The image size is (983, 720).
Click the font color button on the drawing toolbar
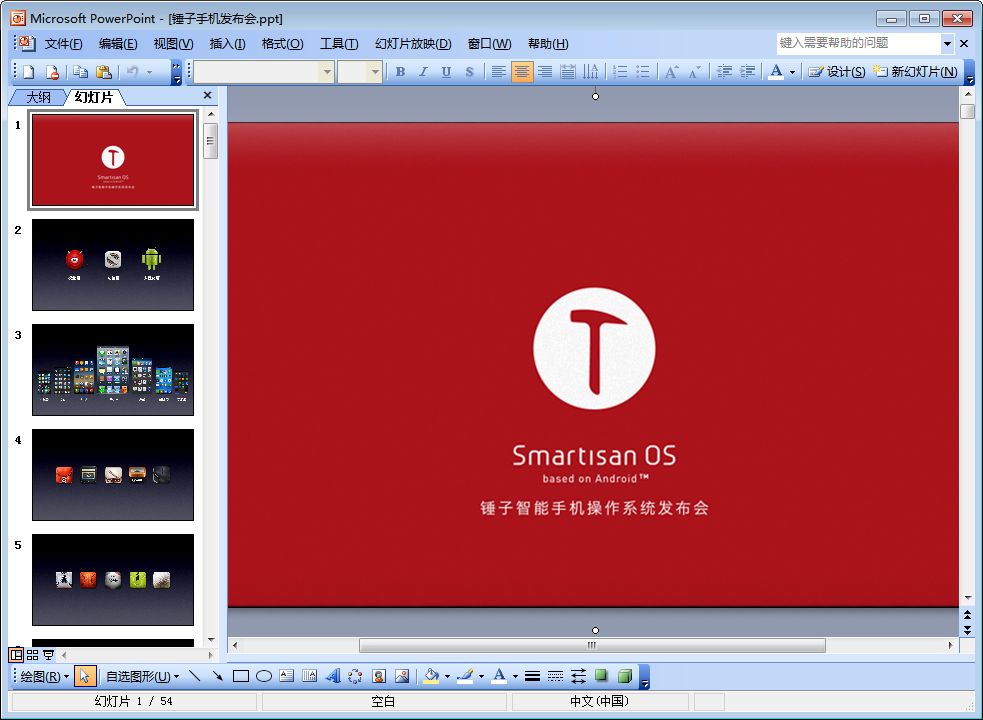[499, 676]
